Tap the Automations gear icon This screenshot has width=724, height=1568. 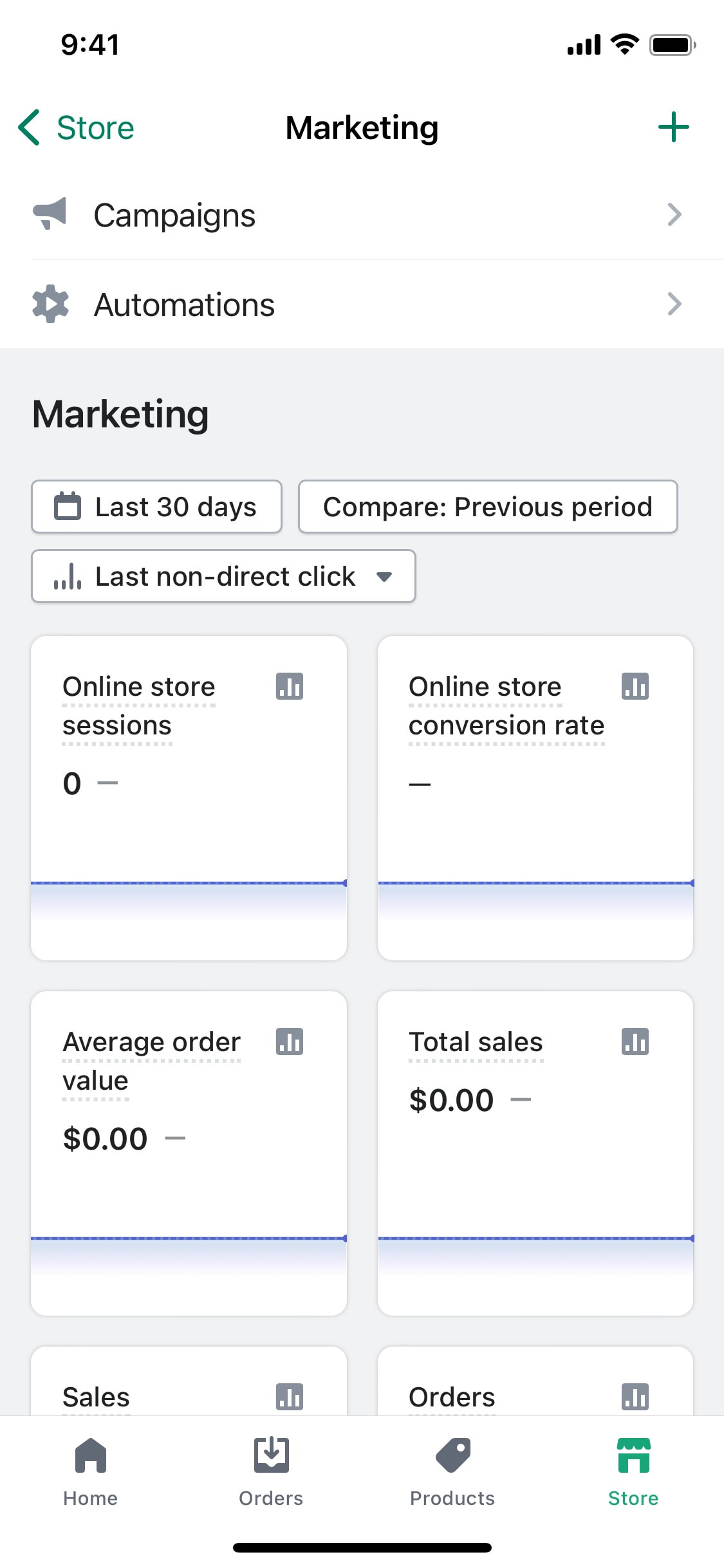pos(50,304)
